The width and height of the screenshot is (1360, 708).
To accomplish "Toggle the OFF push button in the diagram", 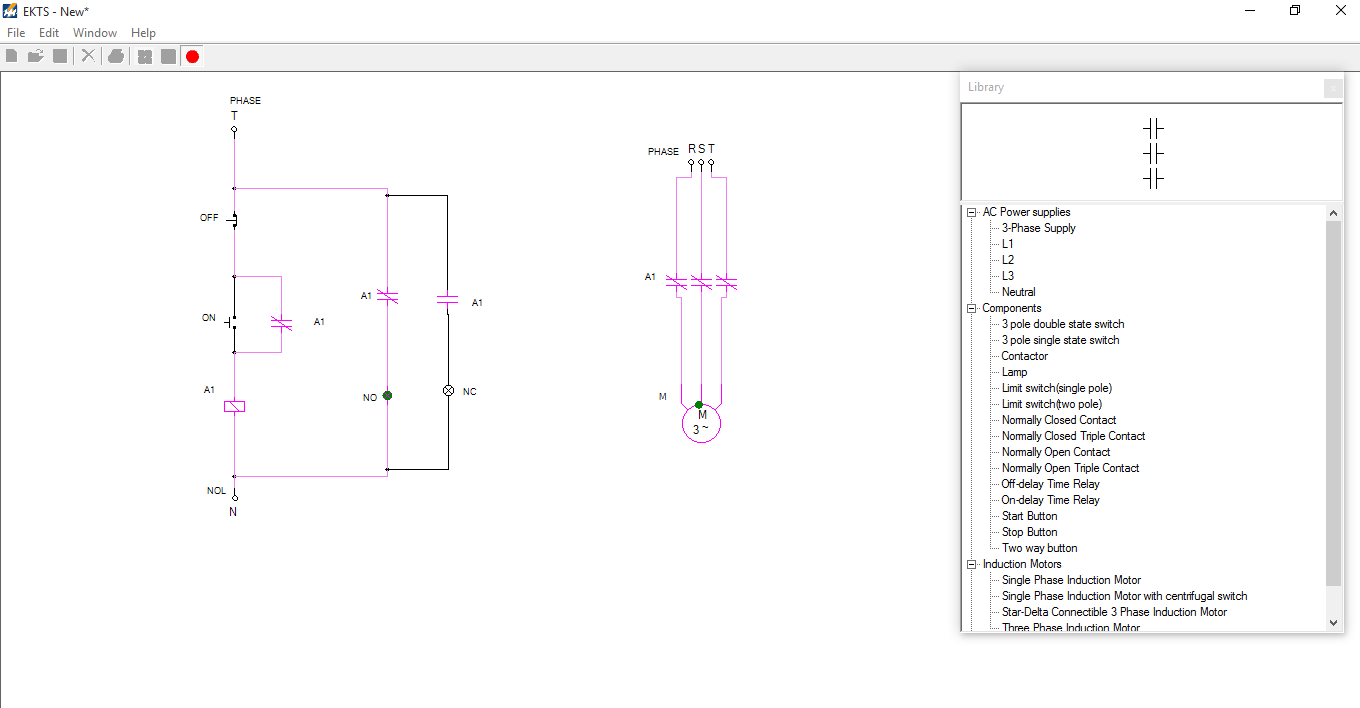I will point(233,218).
